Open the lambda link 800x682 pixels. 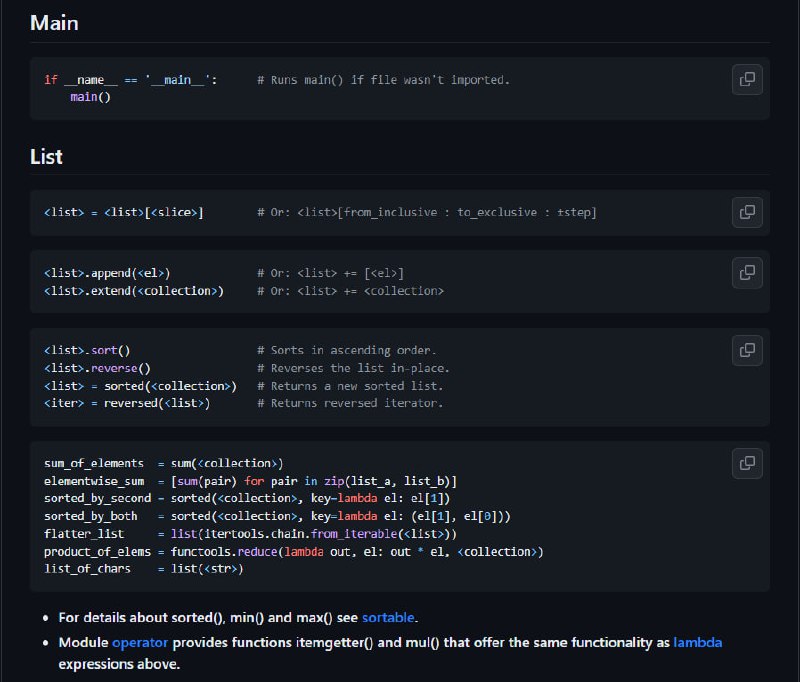(x=697, y=643)
